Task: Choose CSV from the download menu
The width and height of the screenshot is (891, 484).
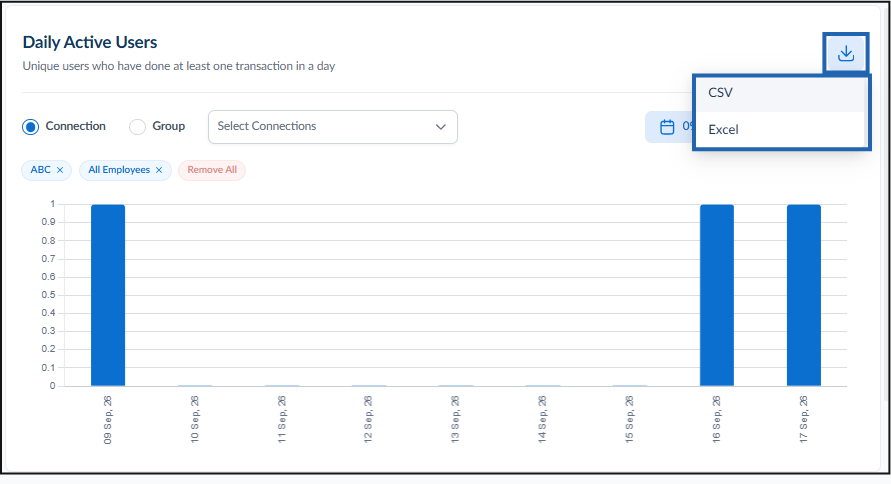Action: 780,93
